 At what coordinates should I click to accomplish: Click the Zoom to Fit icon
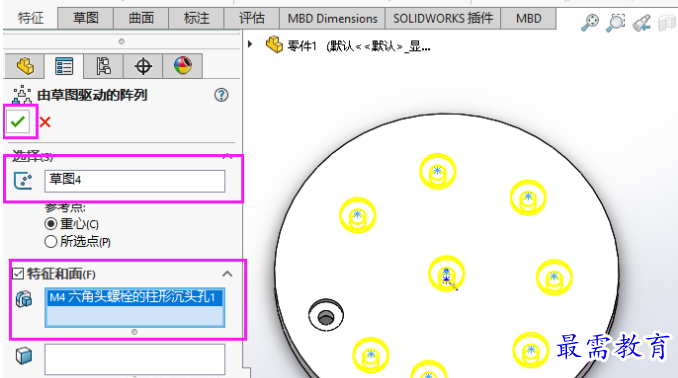590,22
